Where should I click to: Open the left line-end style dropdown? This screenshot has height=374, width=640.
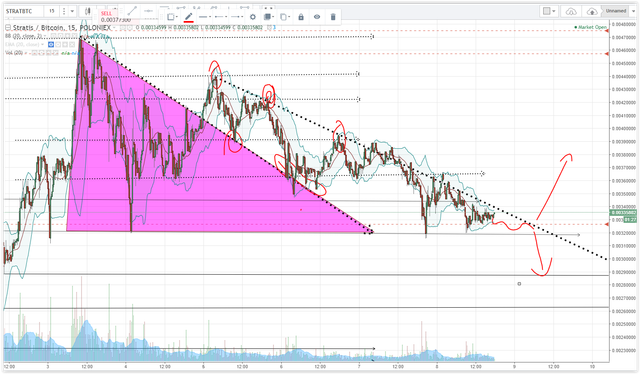[x=221, y=17]
